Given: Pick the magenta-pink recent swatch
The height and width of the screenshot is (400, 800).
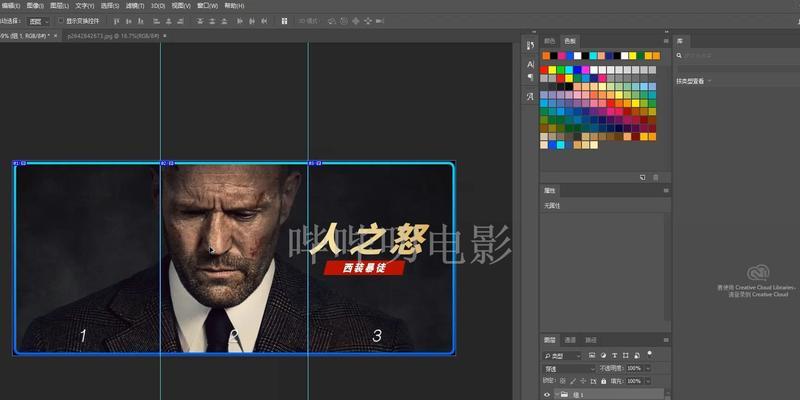Looking at the screenshot, I should pyautogui.click(x=562, y=56).
